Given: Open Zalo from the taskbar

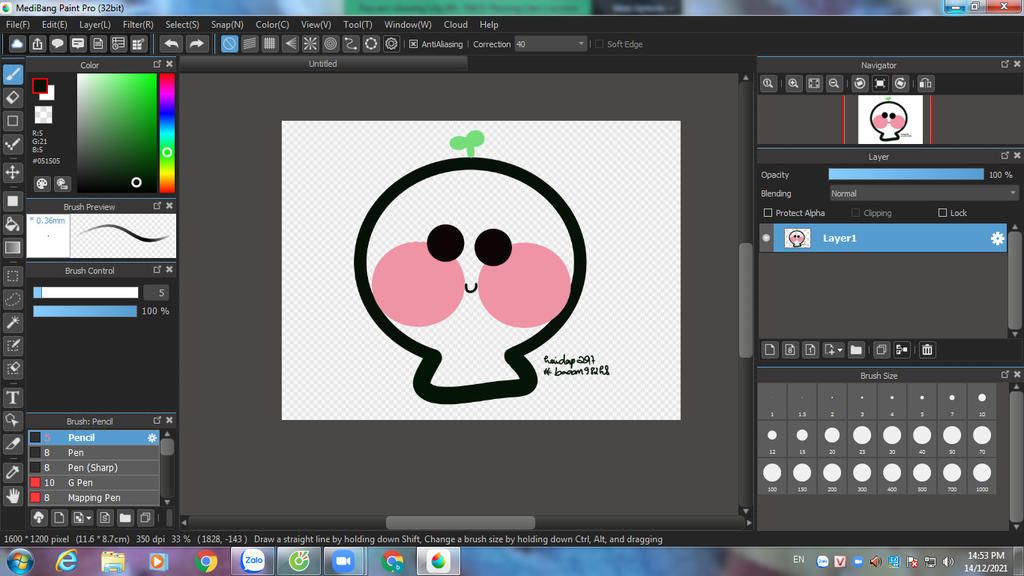Looking at the screenshot, I should (x=253, y=561).
